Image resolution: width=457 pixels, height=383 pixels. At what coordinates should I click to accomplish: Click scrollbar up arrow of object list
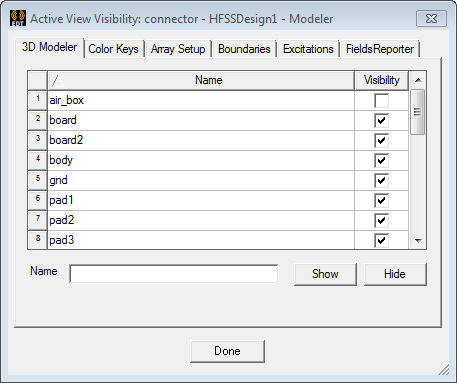click(418, 80)
